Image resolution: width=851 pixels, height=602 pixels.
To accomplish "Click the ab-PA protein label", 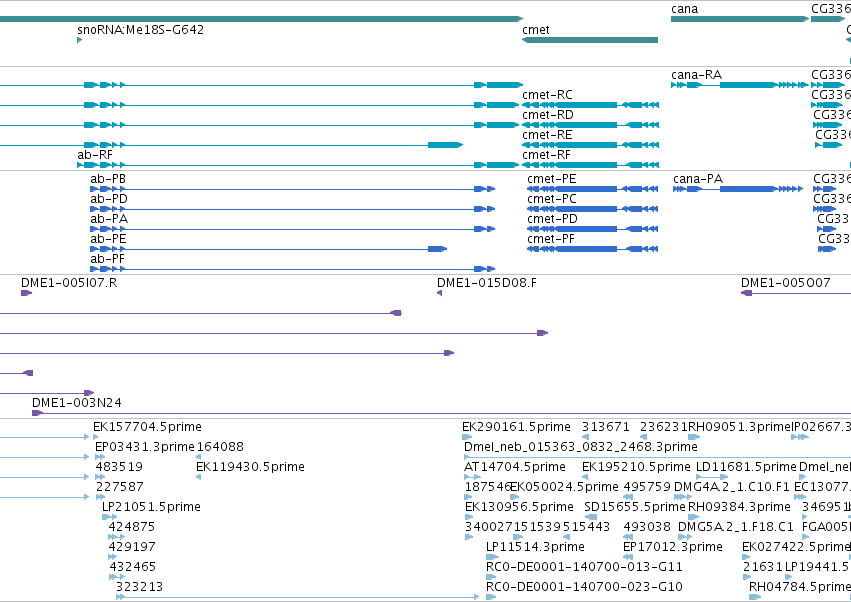I will pyautogui.click(x=109, y=219).
